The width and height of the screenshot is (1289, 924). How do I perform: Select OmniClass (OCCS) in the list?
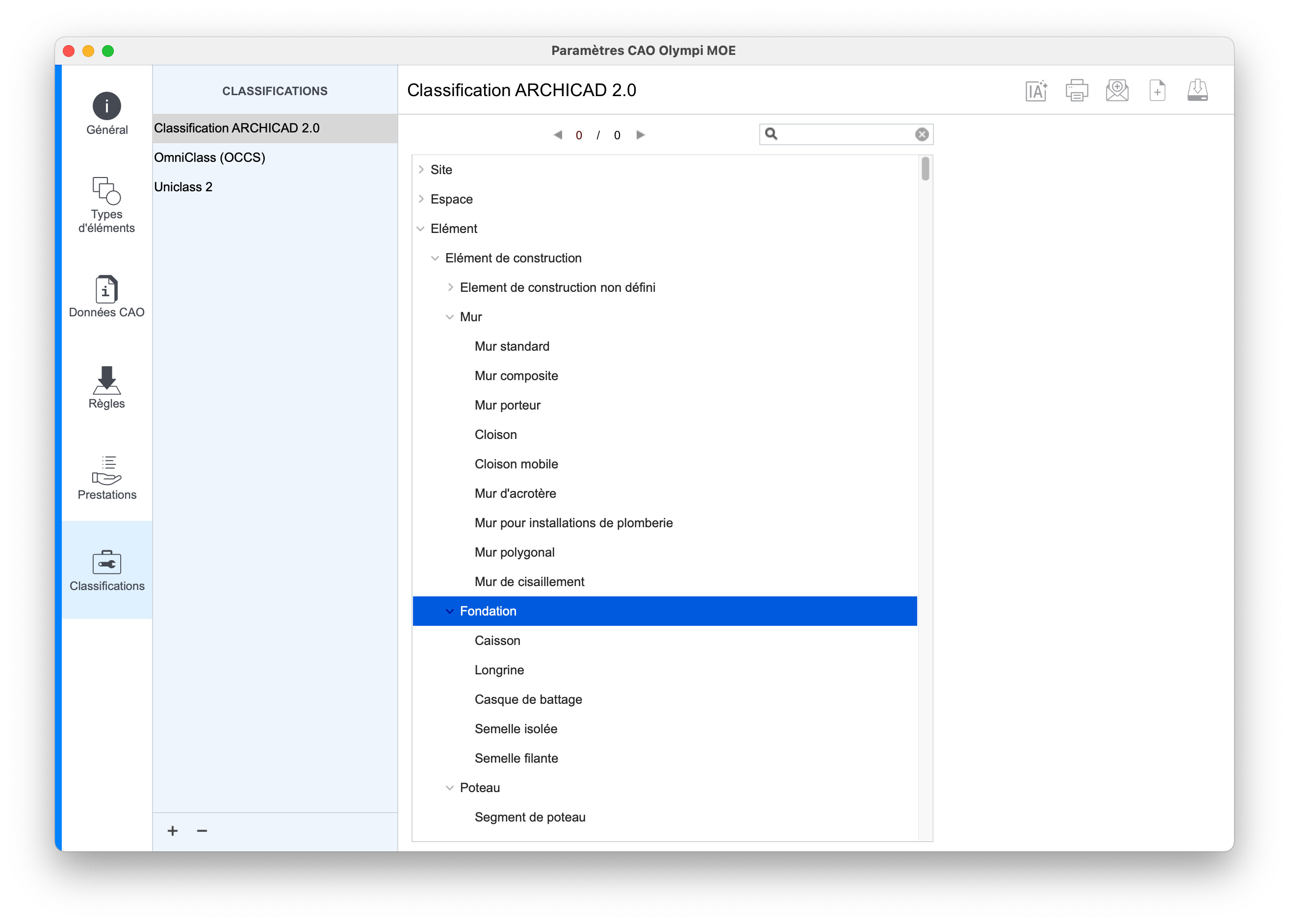(275, 157)
